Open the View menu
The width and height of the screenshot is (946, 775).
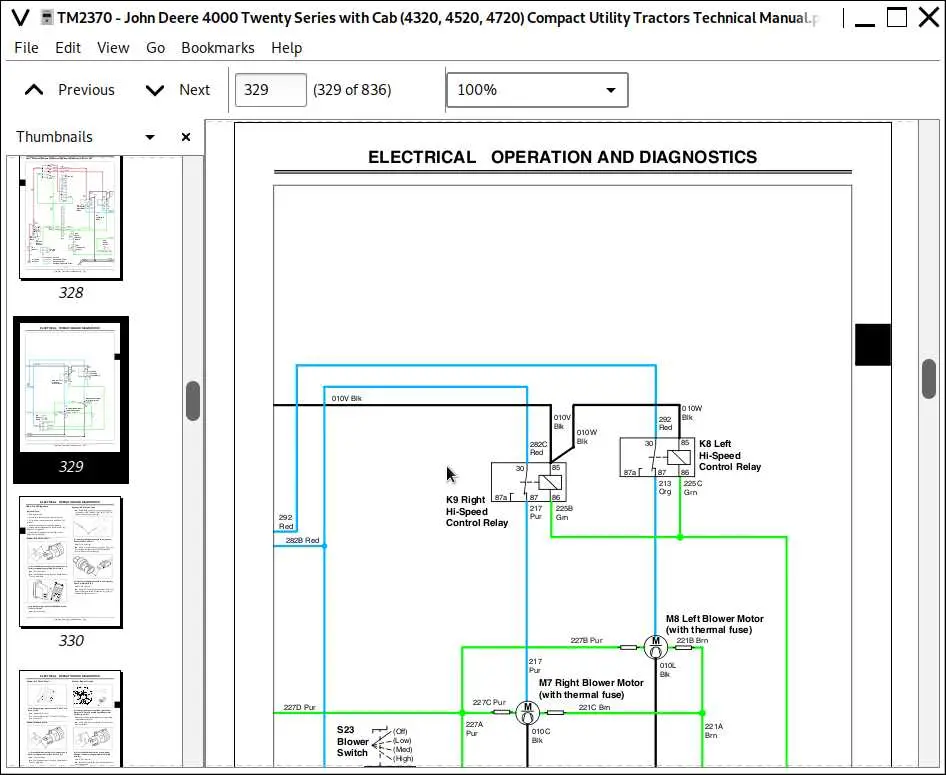113,48
